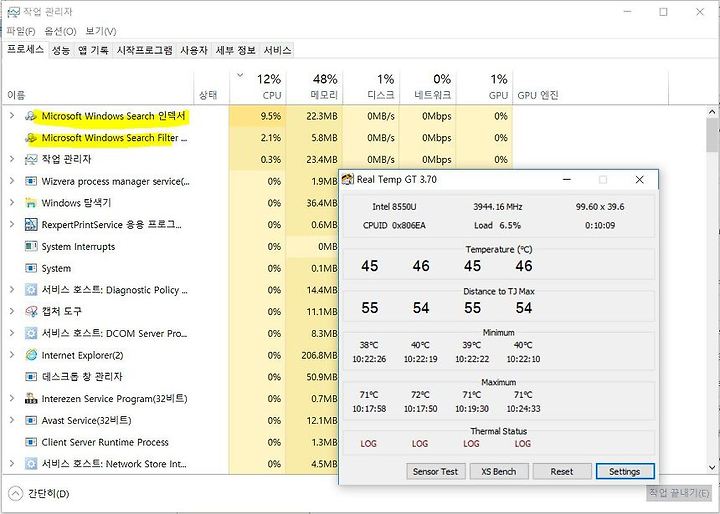Click the Interezen Service Program icon
This screenshot has width=720, height=514.
31,399
